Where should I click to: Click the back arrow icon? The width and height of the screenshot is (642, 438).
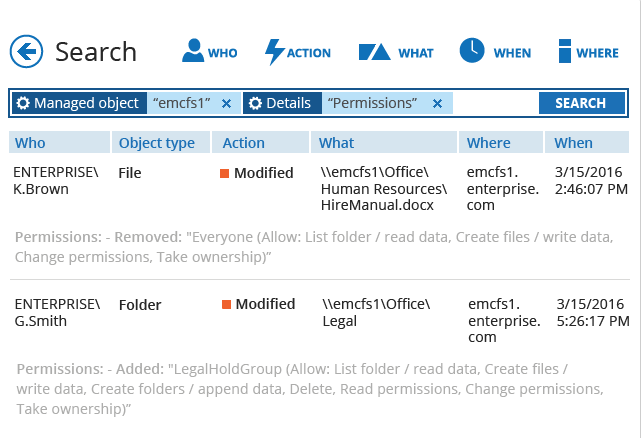tap(25, 50)
